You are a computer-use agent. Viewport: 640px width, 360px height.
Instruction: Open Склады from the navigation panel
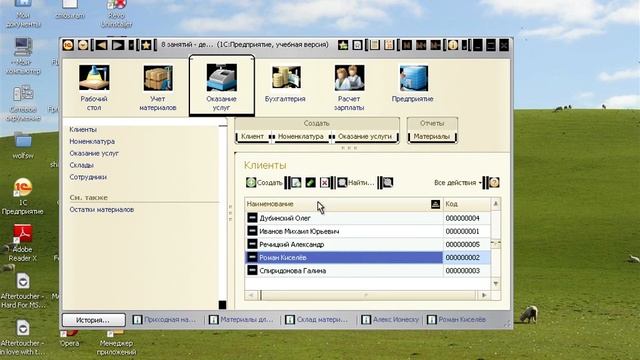click(81, 165)
